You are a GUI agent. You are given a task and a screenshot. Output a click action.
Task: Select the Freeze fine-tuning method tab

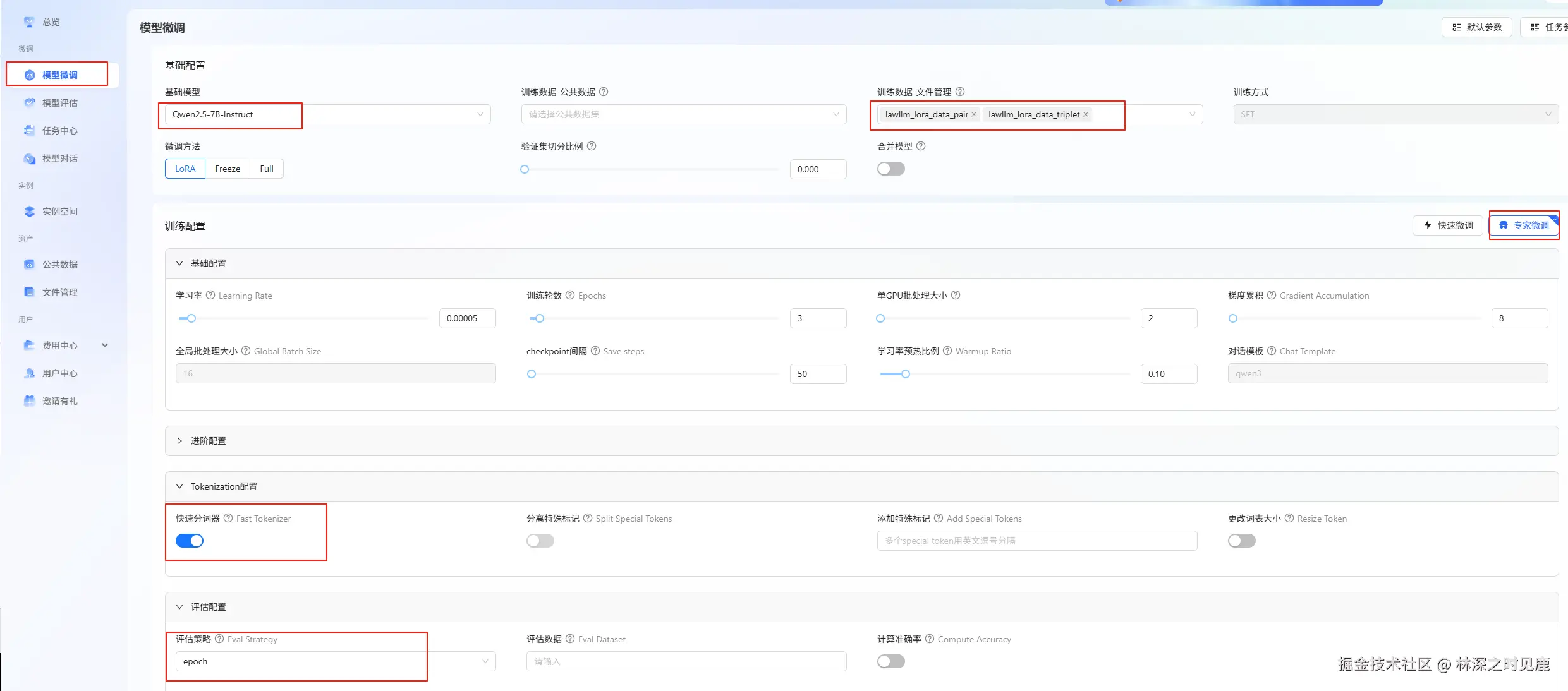[x=228, y=169]
